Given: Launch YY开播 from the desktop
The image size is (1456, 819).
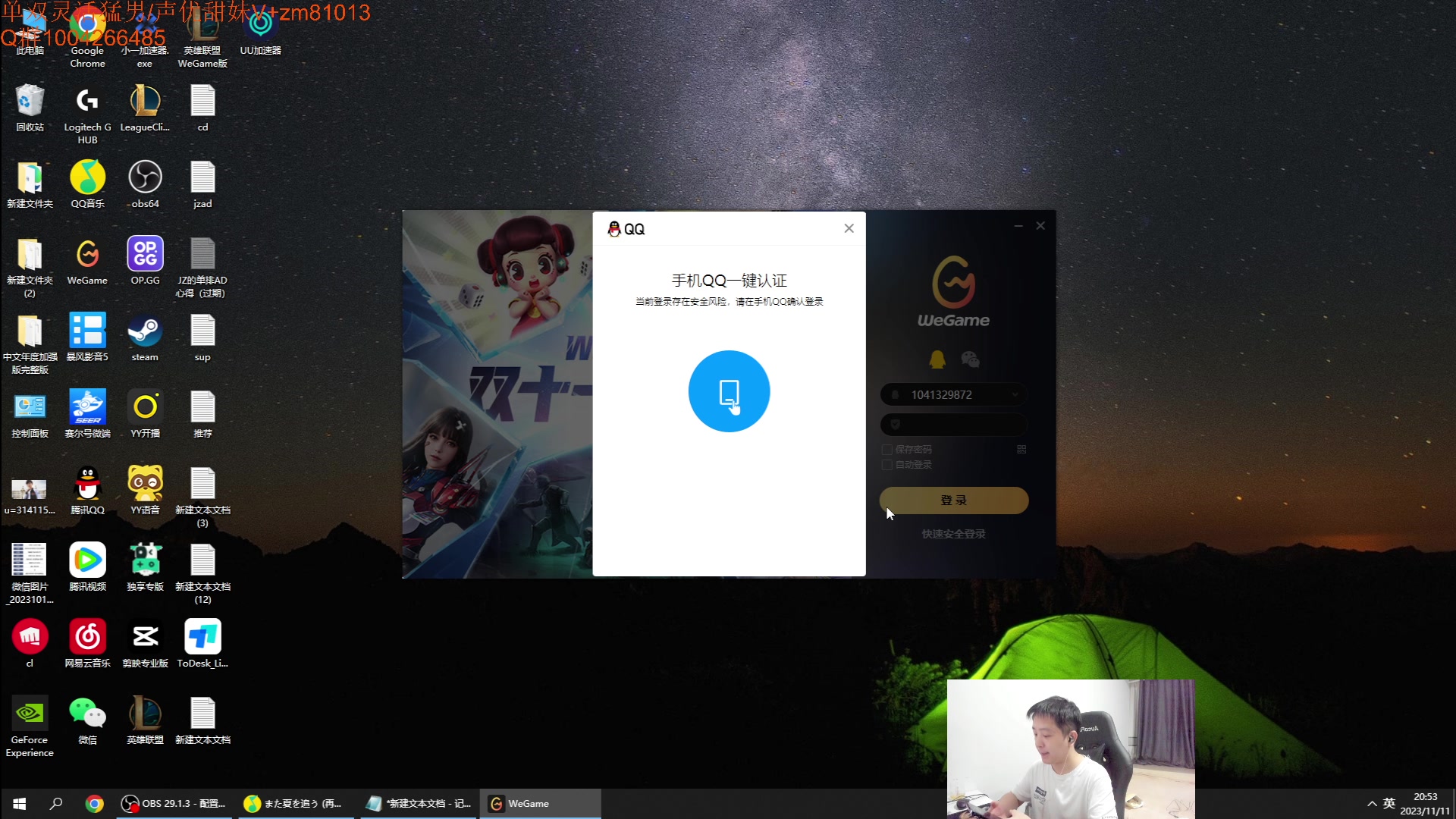Looking at the screenshot, I should click(145, 414).
